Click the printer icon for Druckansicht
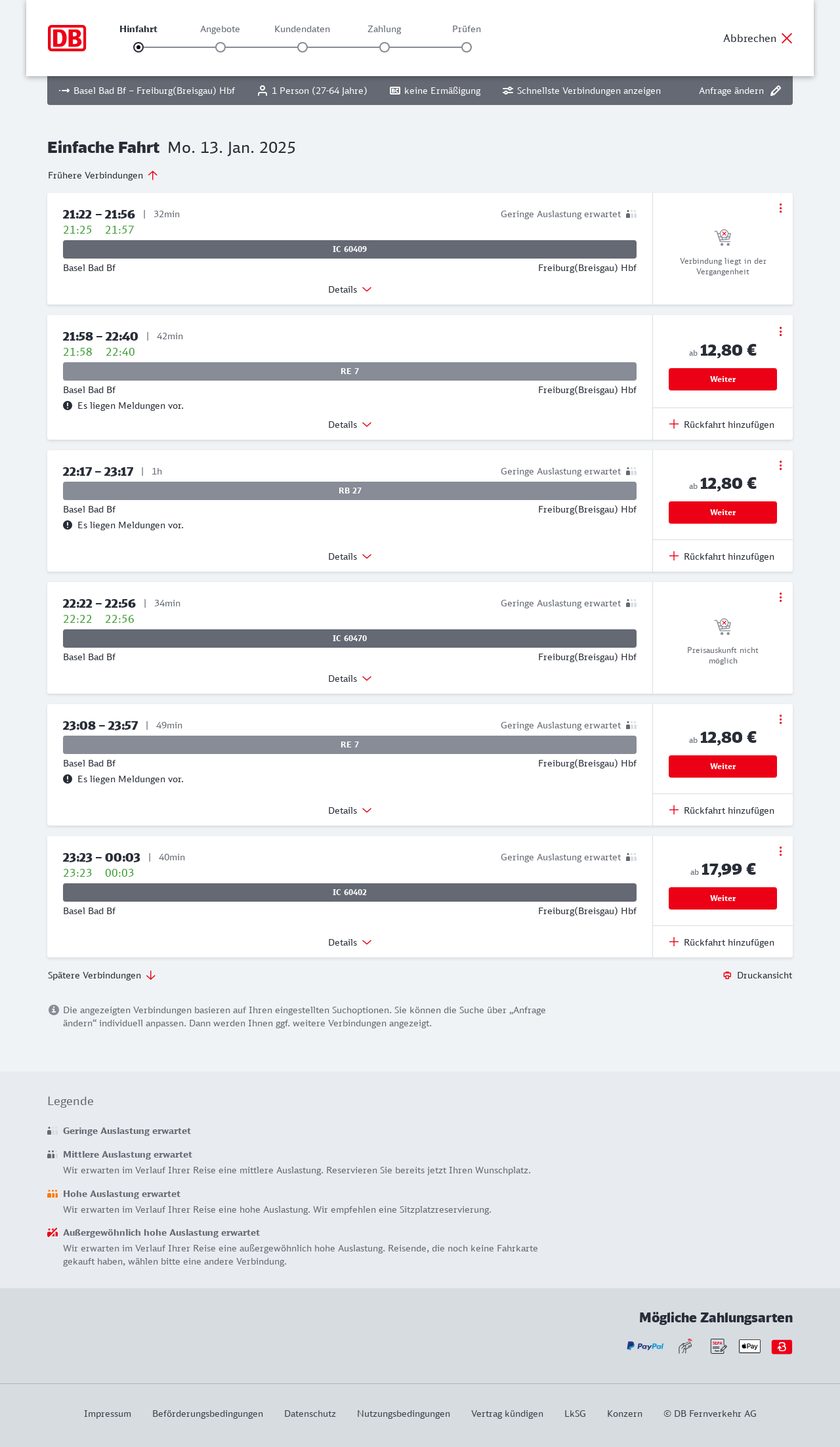 pyautogui.click(x=727, y=975)
